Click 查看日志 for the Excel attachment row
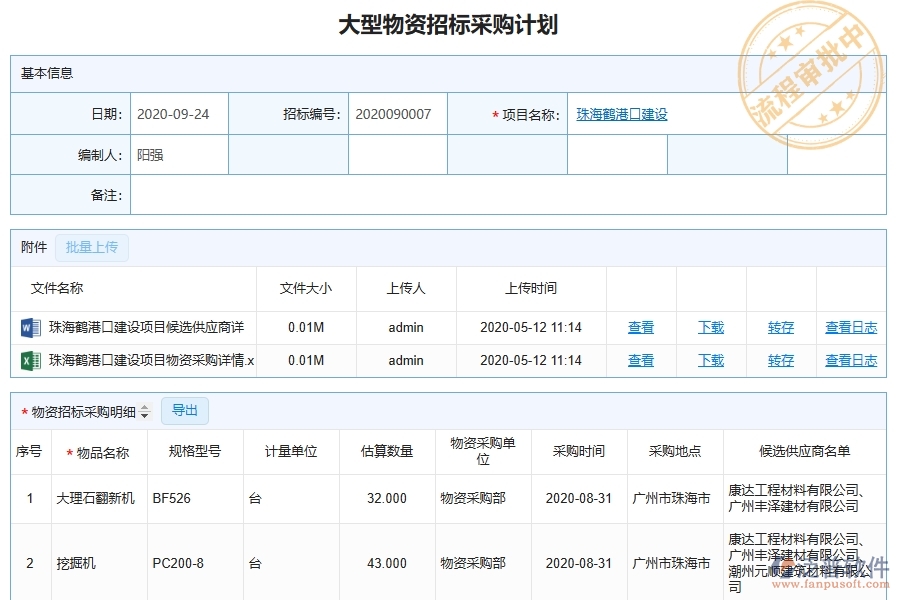 851,360
